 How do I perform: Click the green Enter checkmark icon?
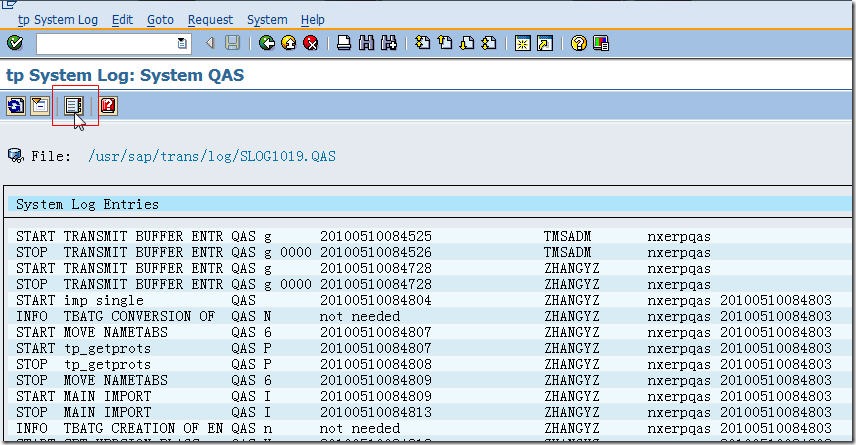tap(14, 43)
